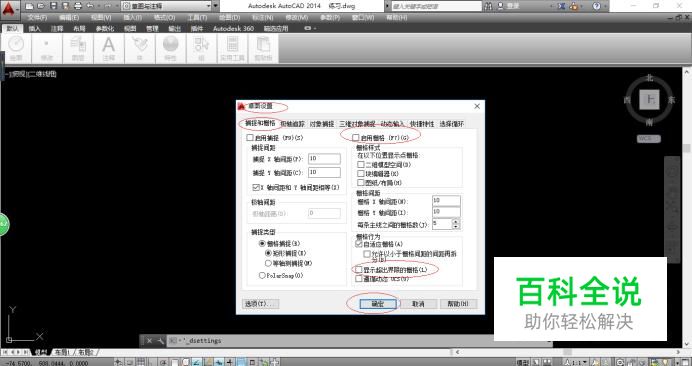Select the PolarSnap (O) radio button
Viewport: 692px width, 366px height.
coord(262,275)
